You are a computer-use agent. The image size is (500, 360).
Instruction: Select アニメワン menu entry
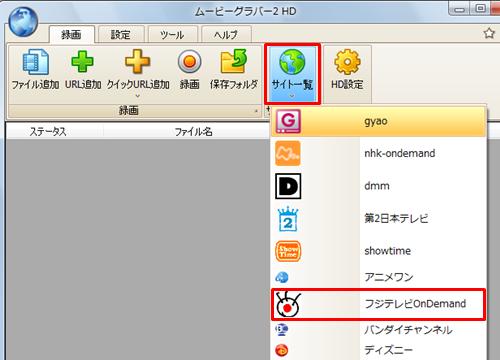pyautogui.click(x=379, y=277)
